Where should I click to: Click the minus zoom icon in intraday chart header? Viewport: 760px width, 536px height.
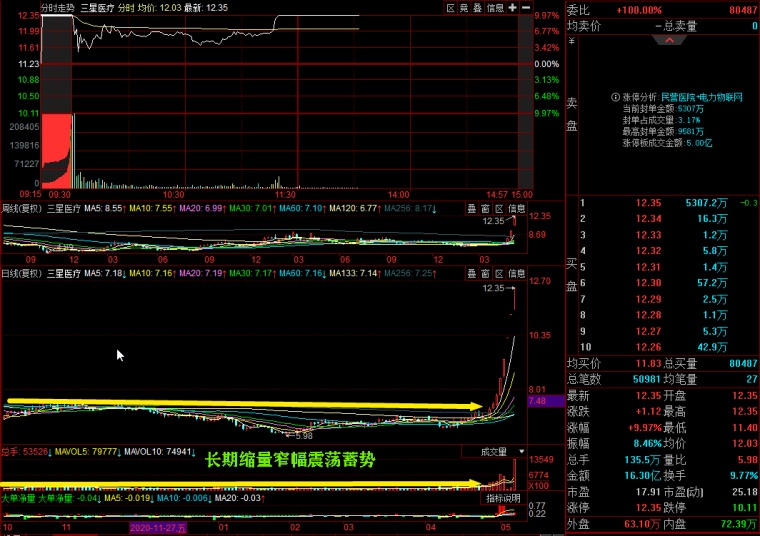(x=525, y=7)
